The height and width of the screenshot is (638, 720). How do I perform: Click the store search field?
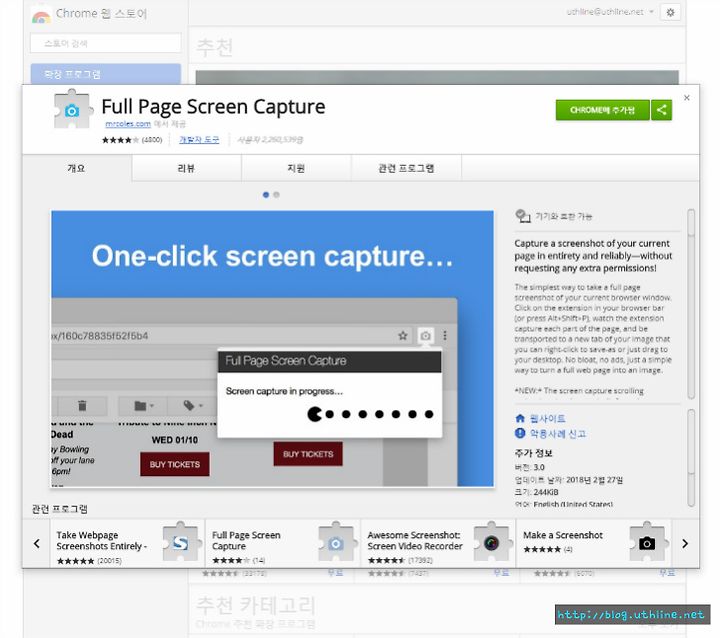click(106, 44)
